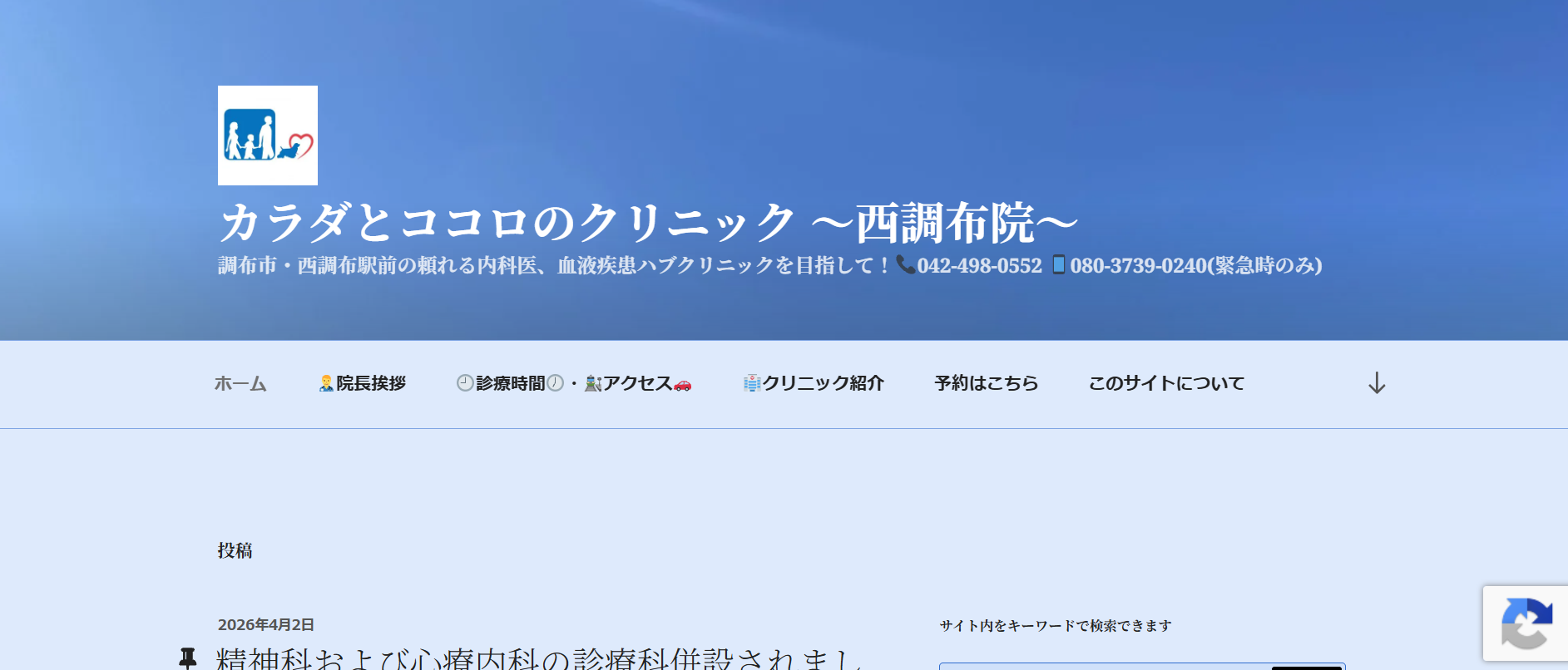The height and width of the screenshot is (670, 1568).
Task: Click the train emoji before アクセス
Action: coord(593,383)
